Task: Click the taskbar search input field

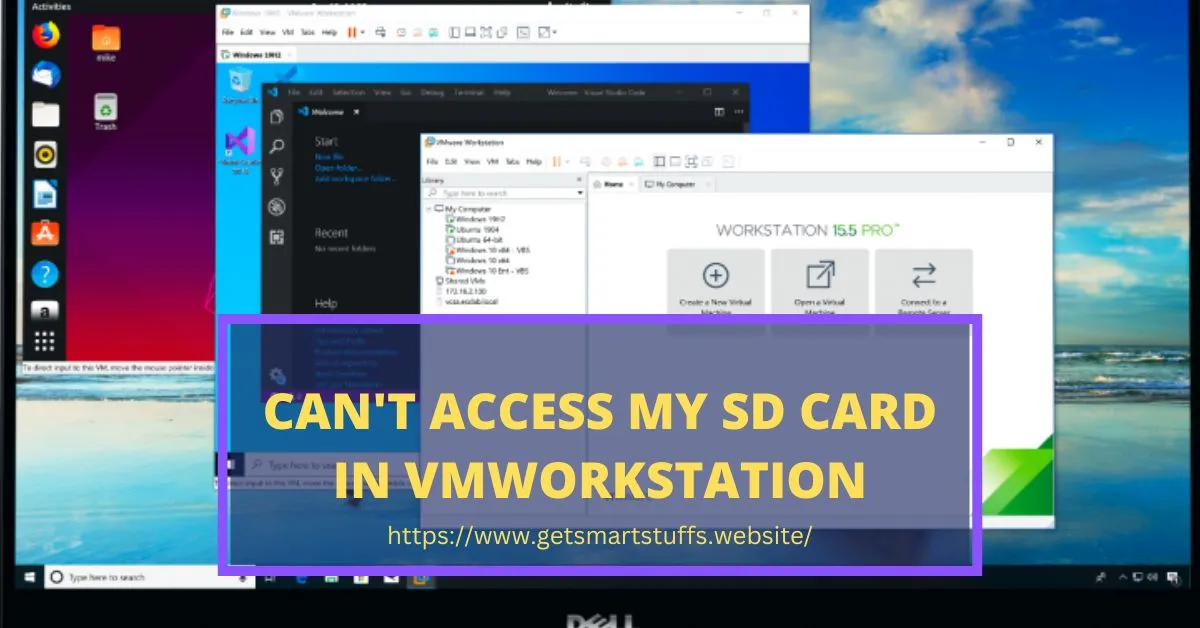Action: (x=150, y=577)
